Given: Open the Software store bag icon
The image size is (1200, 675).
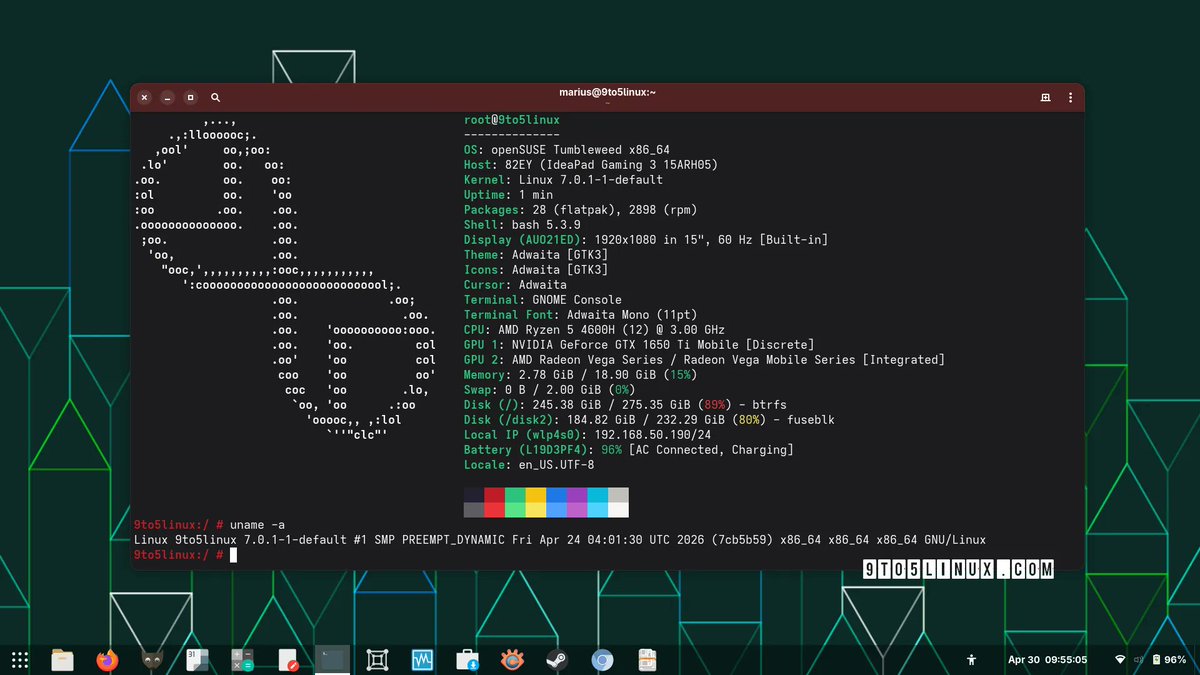Looking at the screenshot, I should (467, 660).
